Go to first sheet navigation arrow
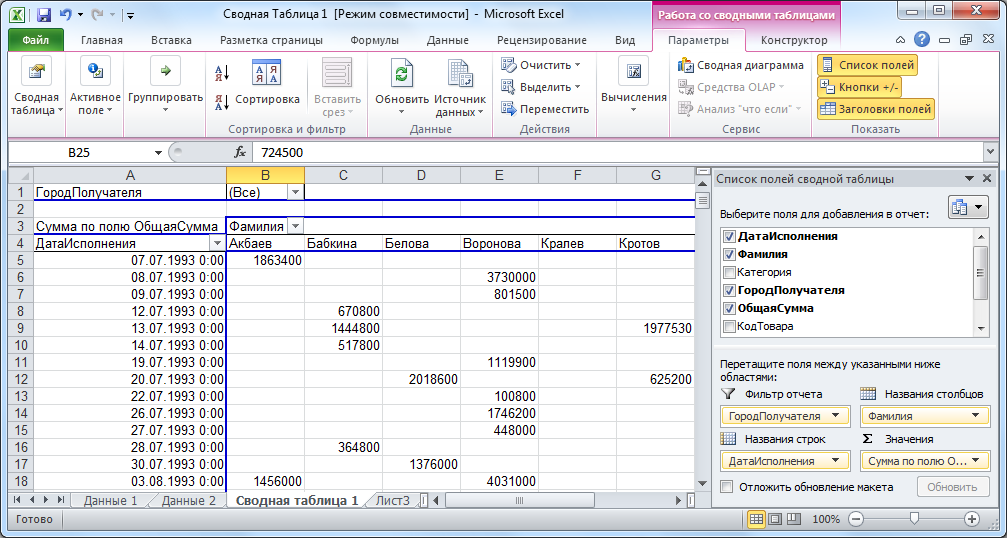The image size is (1007, 538). pyautogui.click(x=17, y=499)
